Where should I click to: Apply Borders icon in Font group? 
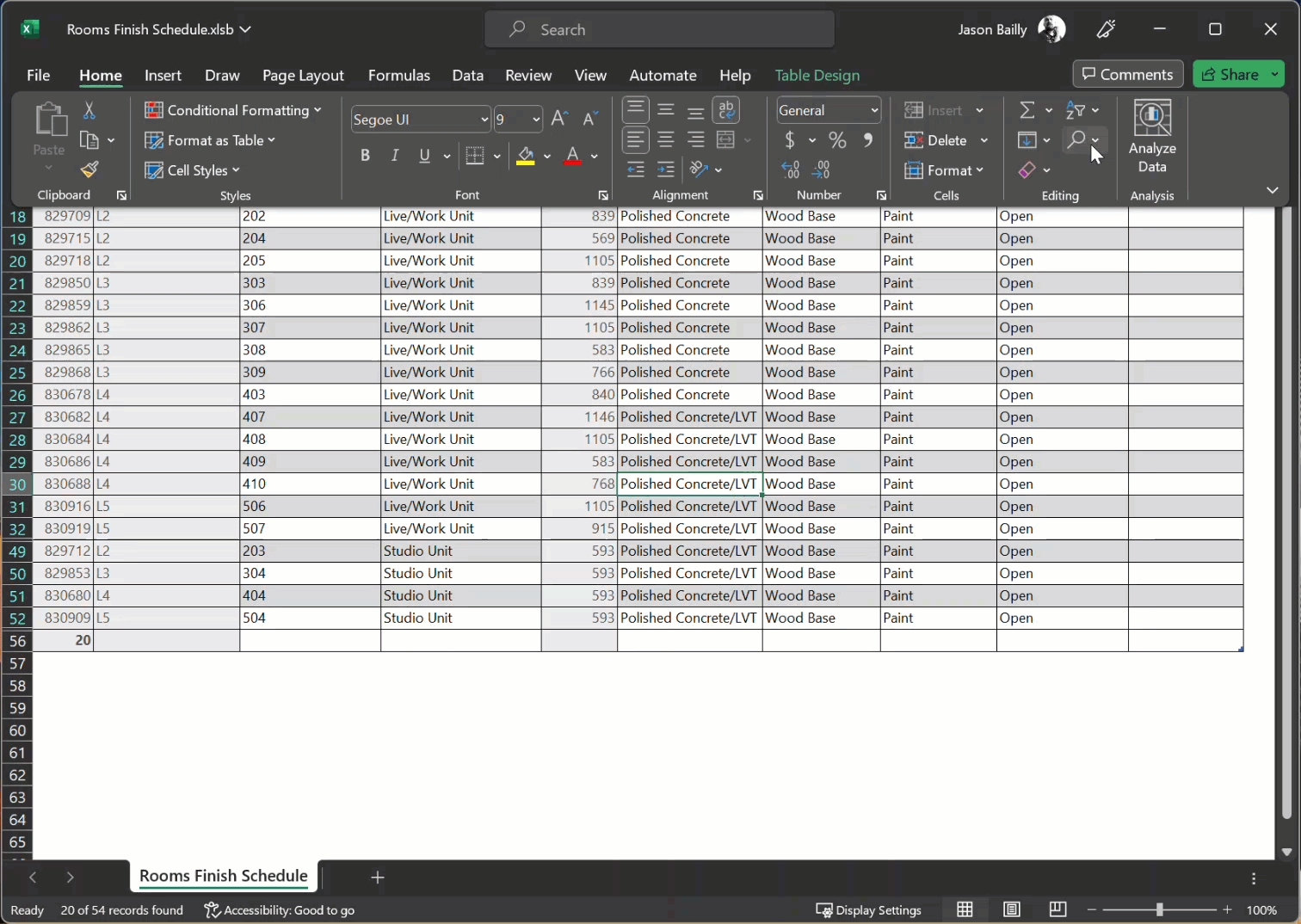pos(475,156)
